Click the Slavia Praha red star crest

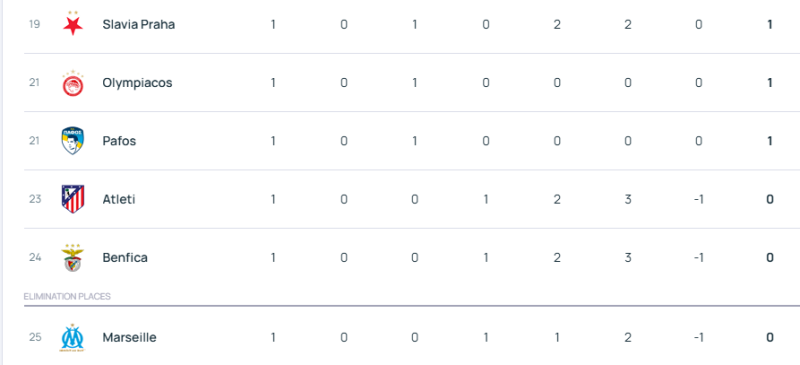coord(73,23)
